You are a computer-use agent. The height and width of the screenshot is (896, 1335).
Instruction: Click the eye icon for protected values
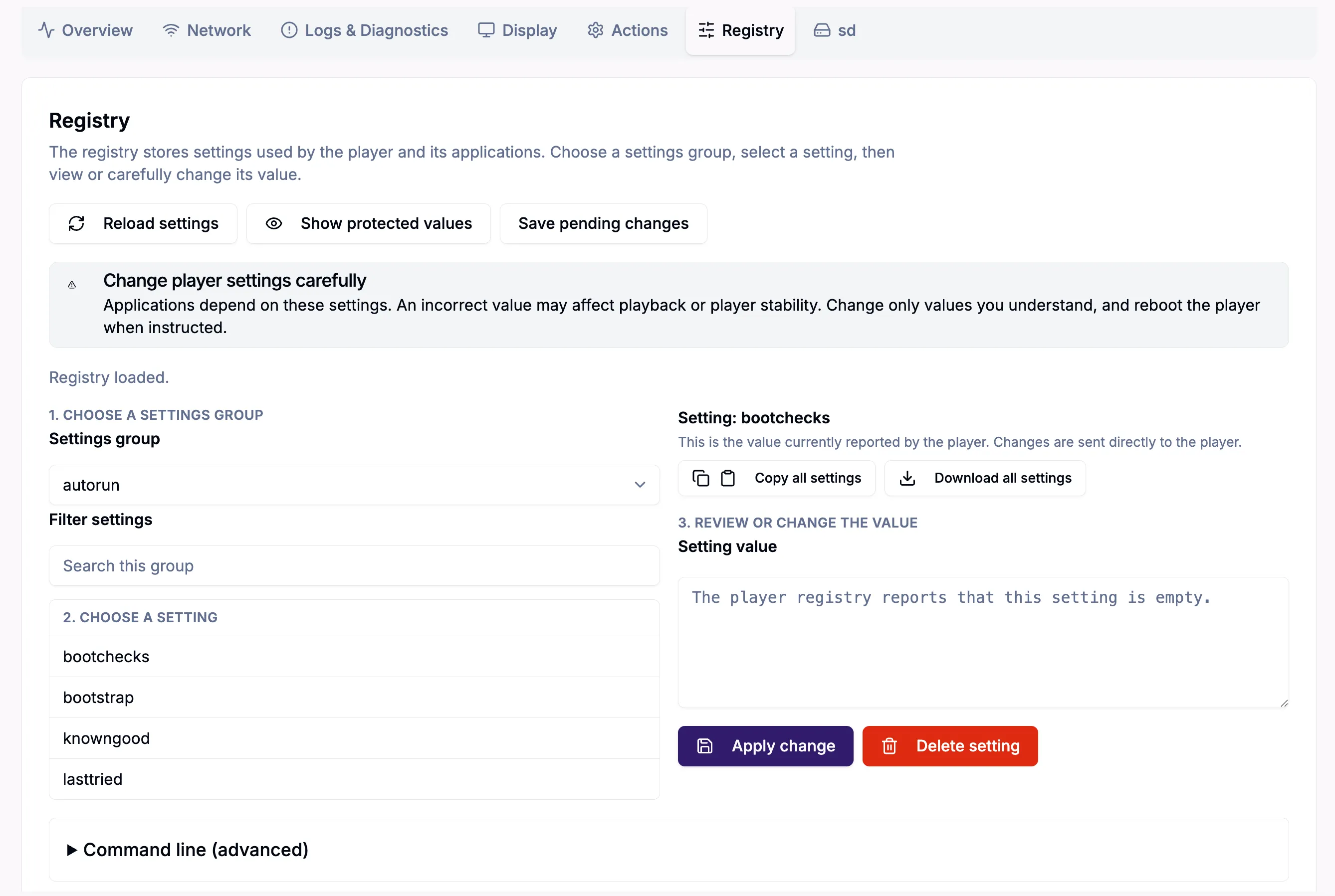274,223
